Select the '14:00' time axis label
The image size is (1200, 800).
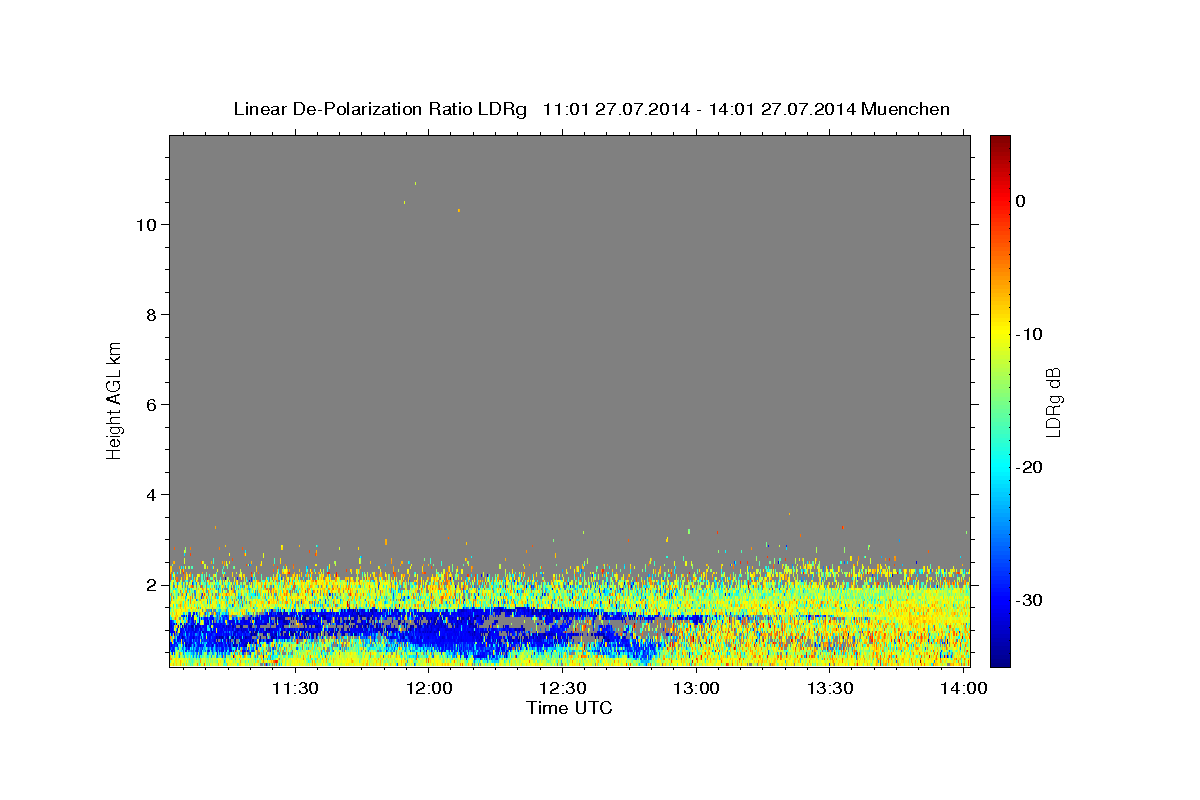click(964, 688)
